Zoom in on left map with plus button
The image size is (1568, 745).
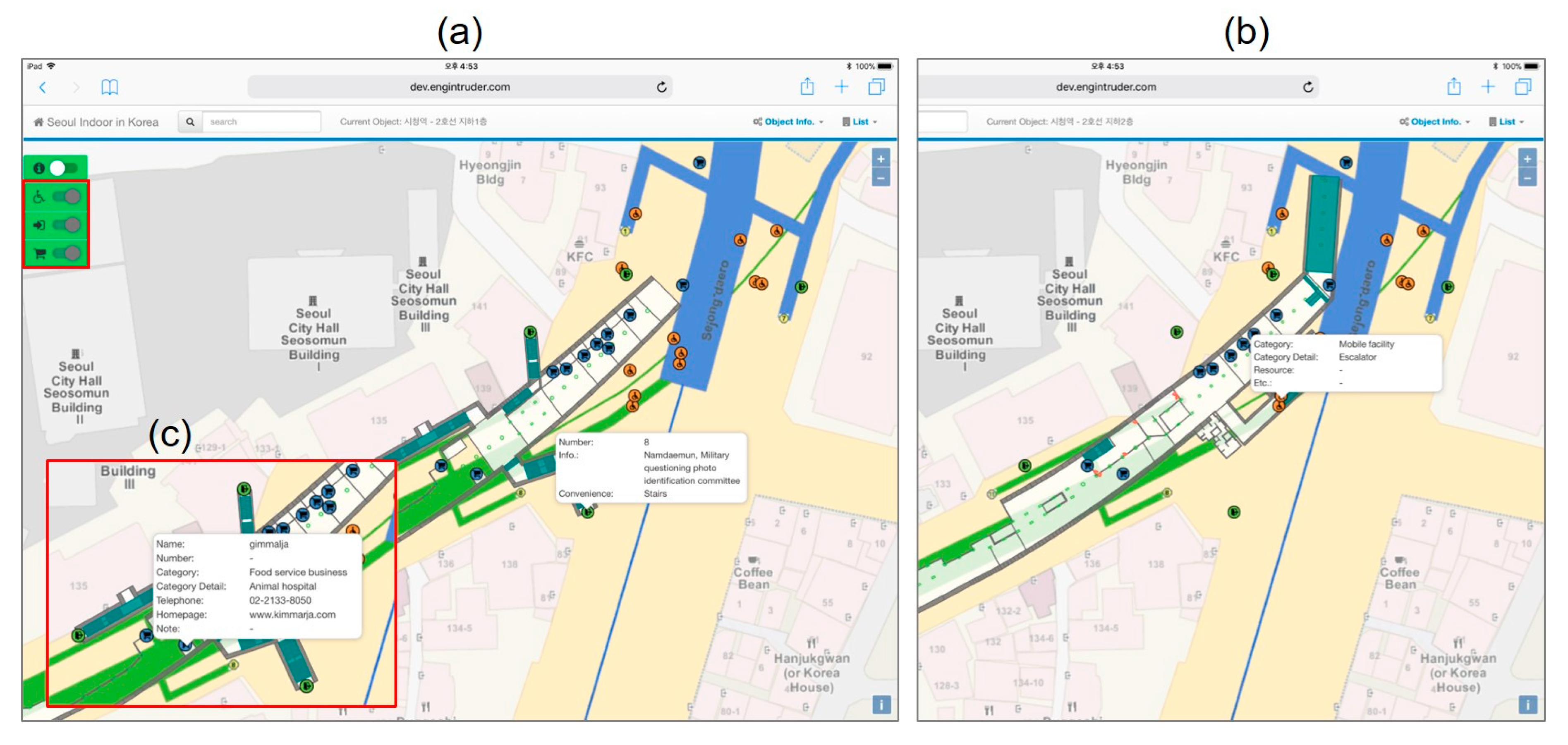pyautogui.click(x=881, y=159)
